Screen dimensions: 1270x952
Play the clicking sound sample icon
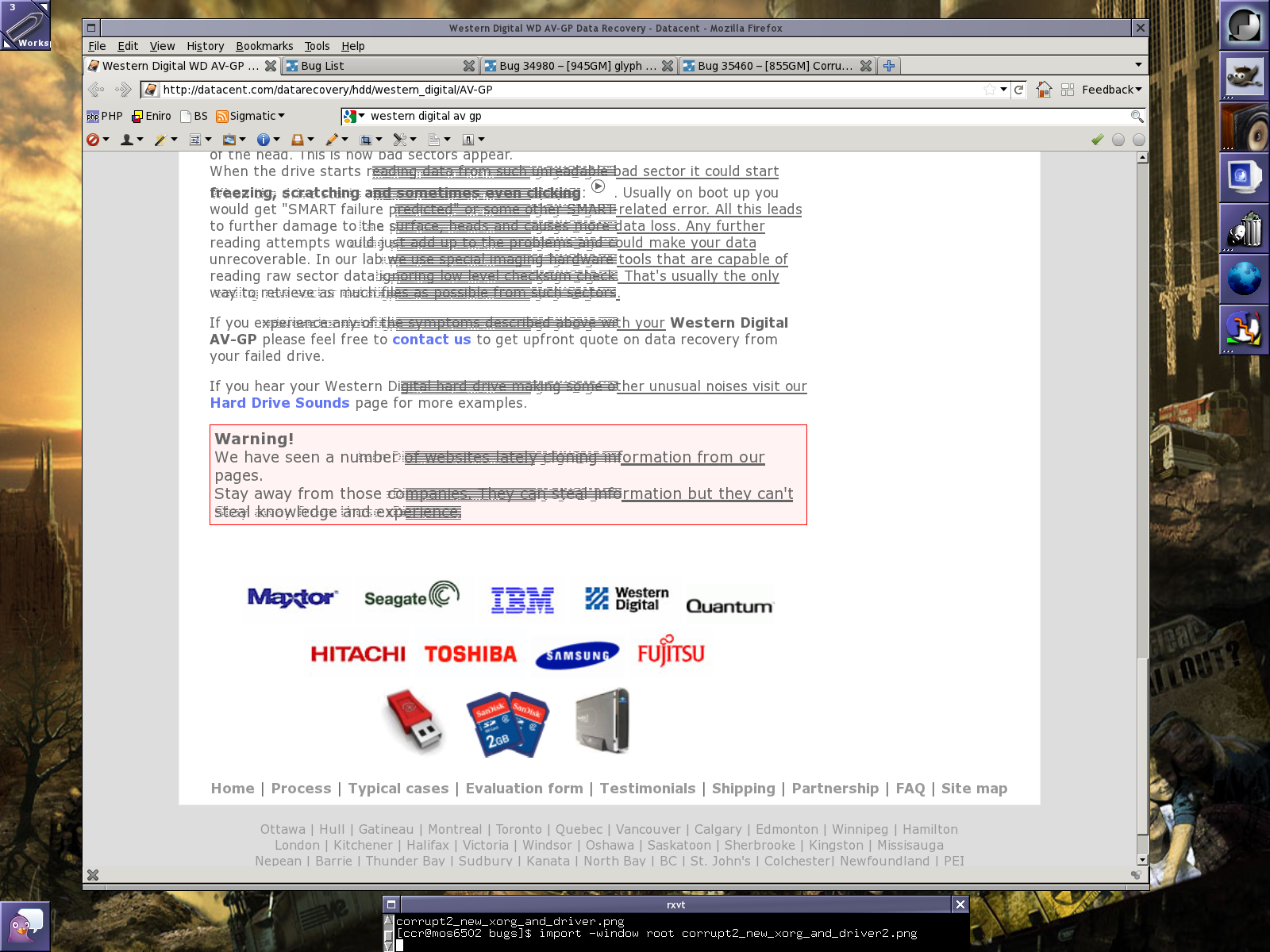(598, 186)
